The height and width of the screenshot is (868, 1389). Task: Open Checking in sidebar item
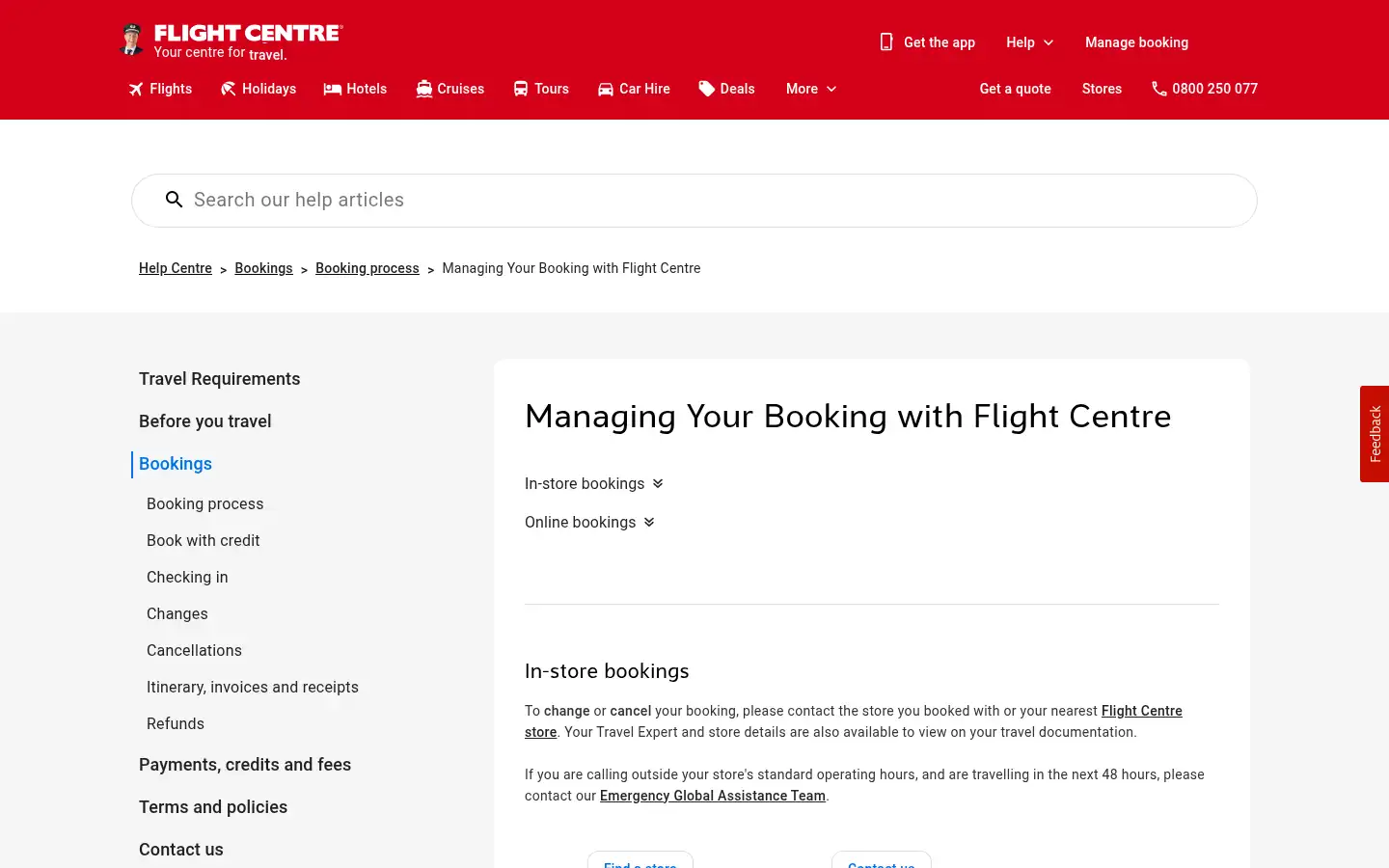pyautogui.click(x=187, y=577)
